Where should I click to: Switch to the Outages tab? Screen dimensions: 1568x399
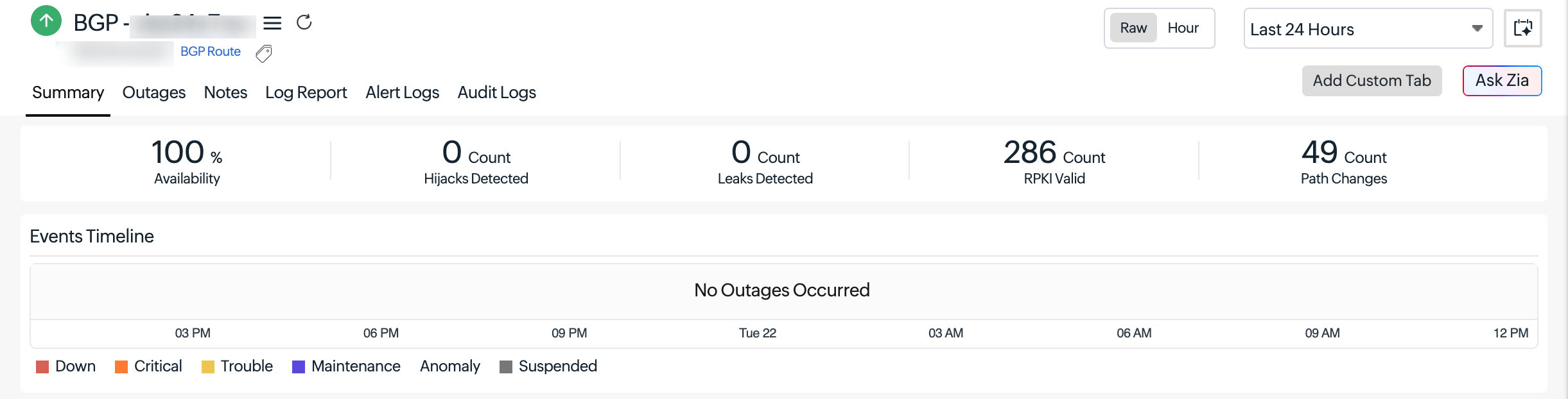[154, 92]
